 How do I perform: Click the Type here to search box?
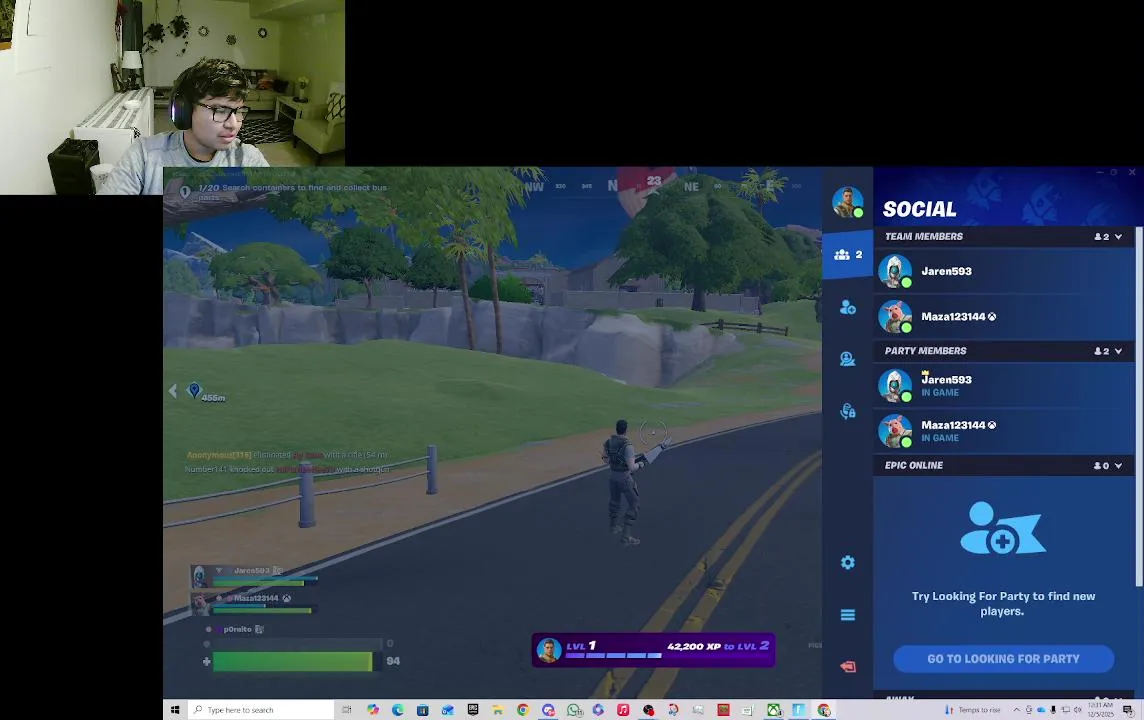pyautogui.click(x=261, y=710)
